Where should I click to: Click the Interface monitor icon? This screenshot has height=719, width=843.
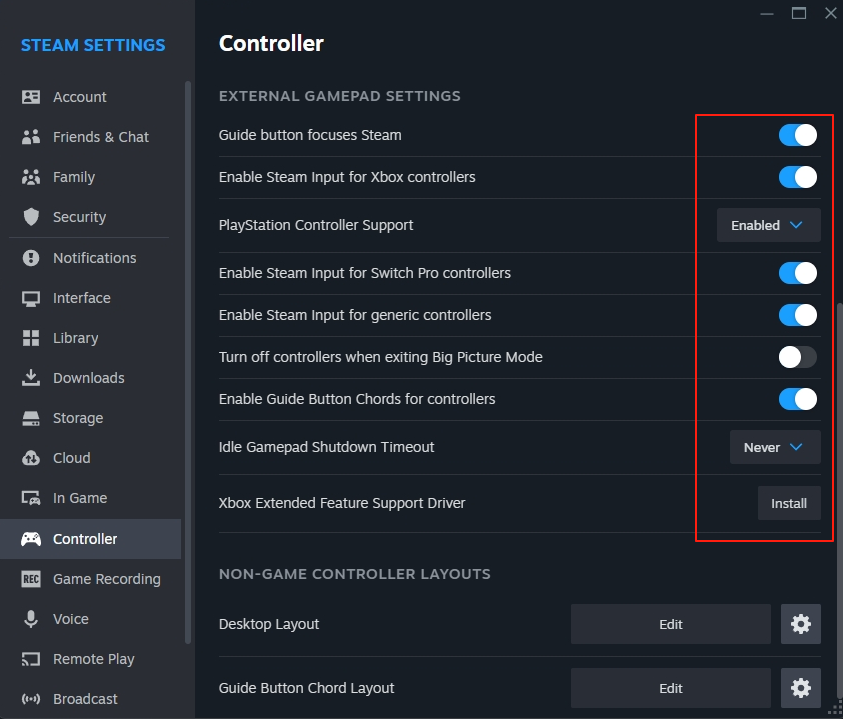[31, 298]
